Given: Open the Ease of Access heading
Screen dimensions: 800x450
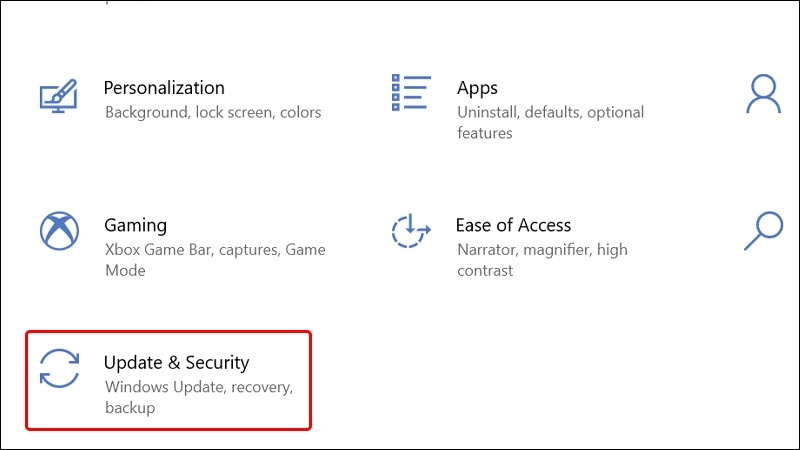Looking at the screenshot, I should click(513, 225).
